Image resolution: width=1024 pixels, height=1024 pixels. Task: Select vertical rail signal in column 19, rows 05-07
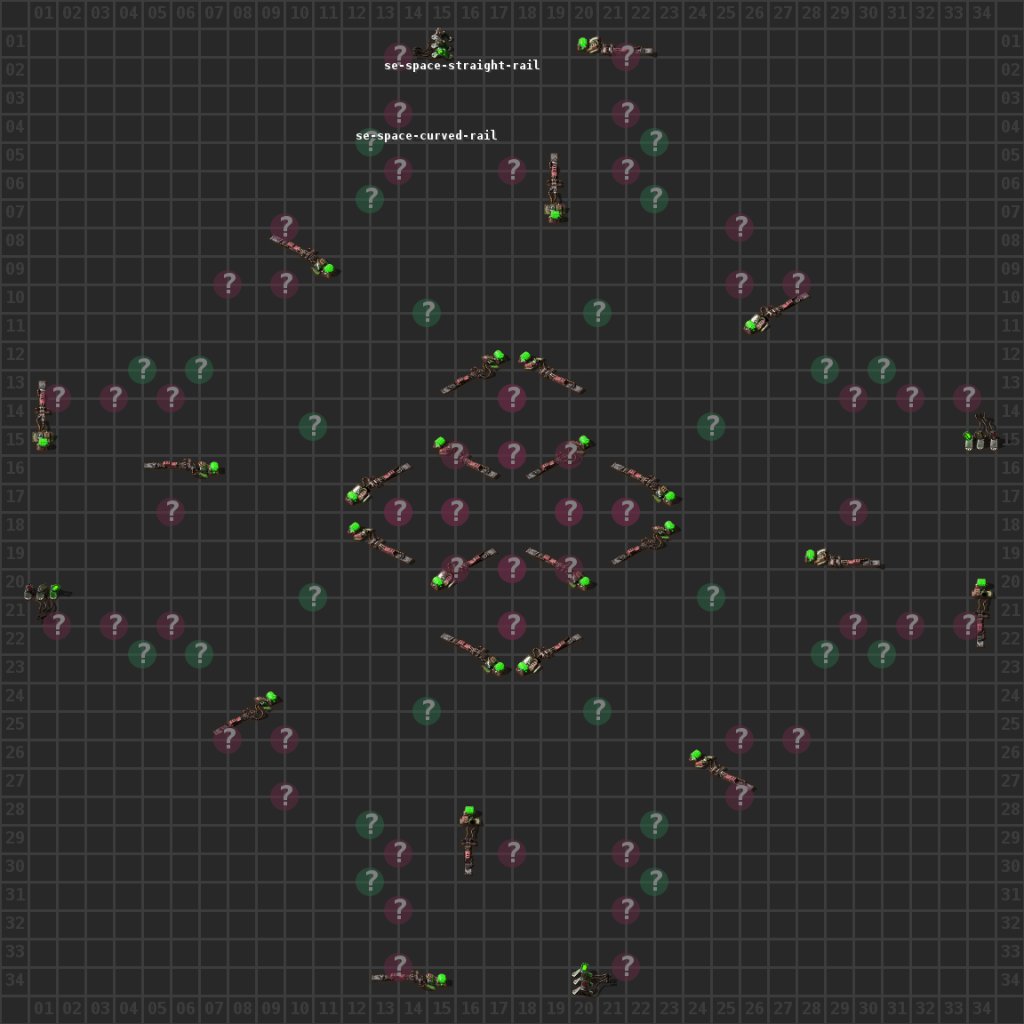pyautogui.click(x=555, y=188)
